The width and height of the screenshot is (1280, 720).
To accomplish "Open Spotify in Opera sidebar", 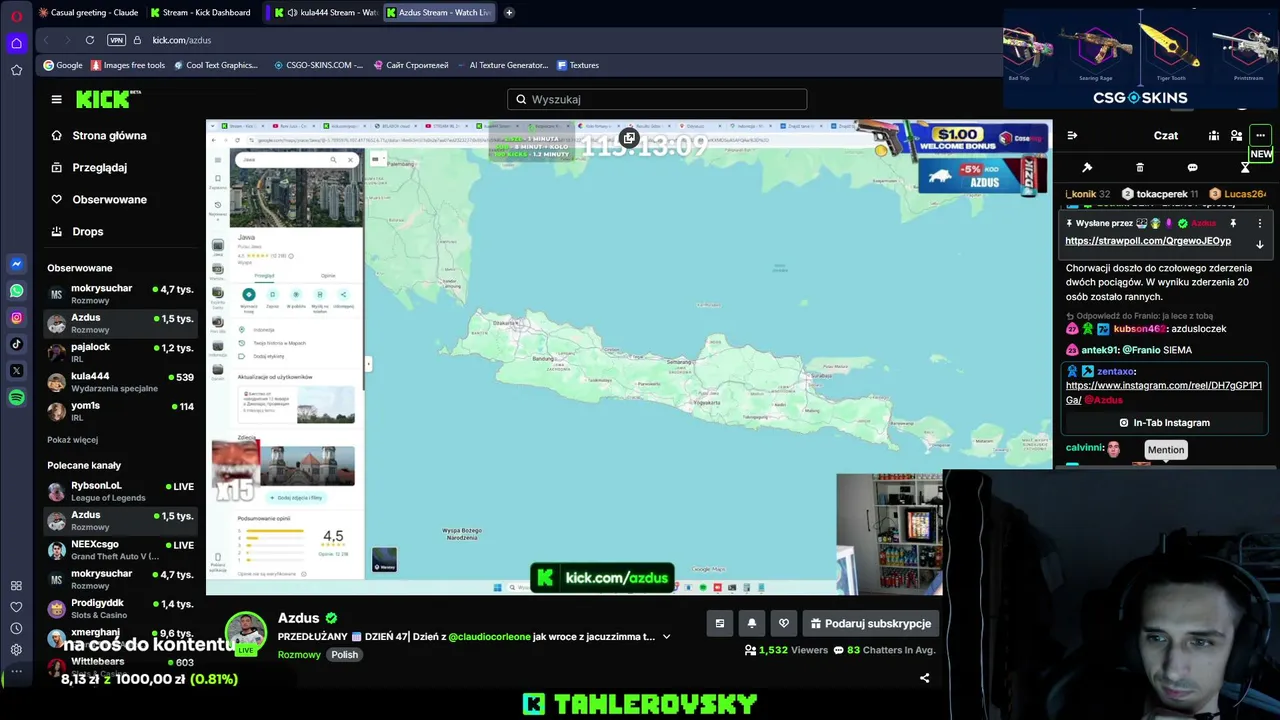I will [16, 398].
